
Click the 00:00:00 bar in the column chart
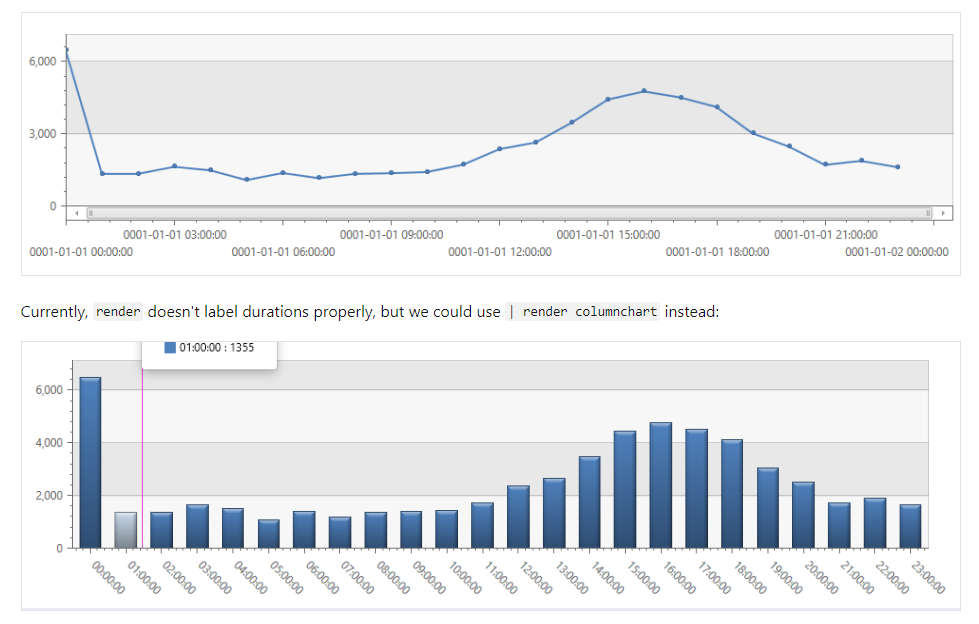(x=91, y=462)
